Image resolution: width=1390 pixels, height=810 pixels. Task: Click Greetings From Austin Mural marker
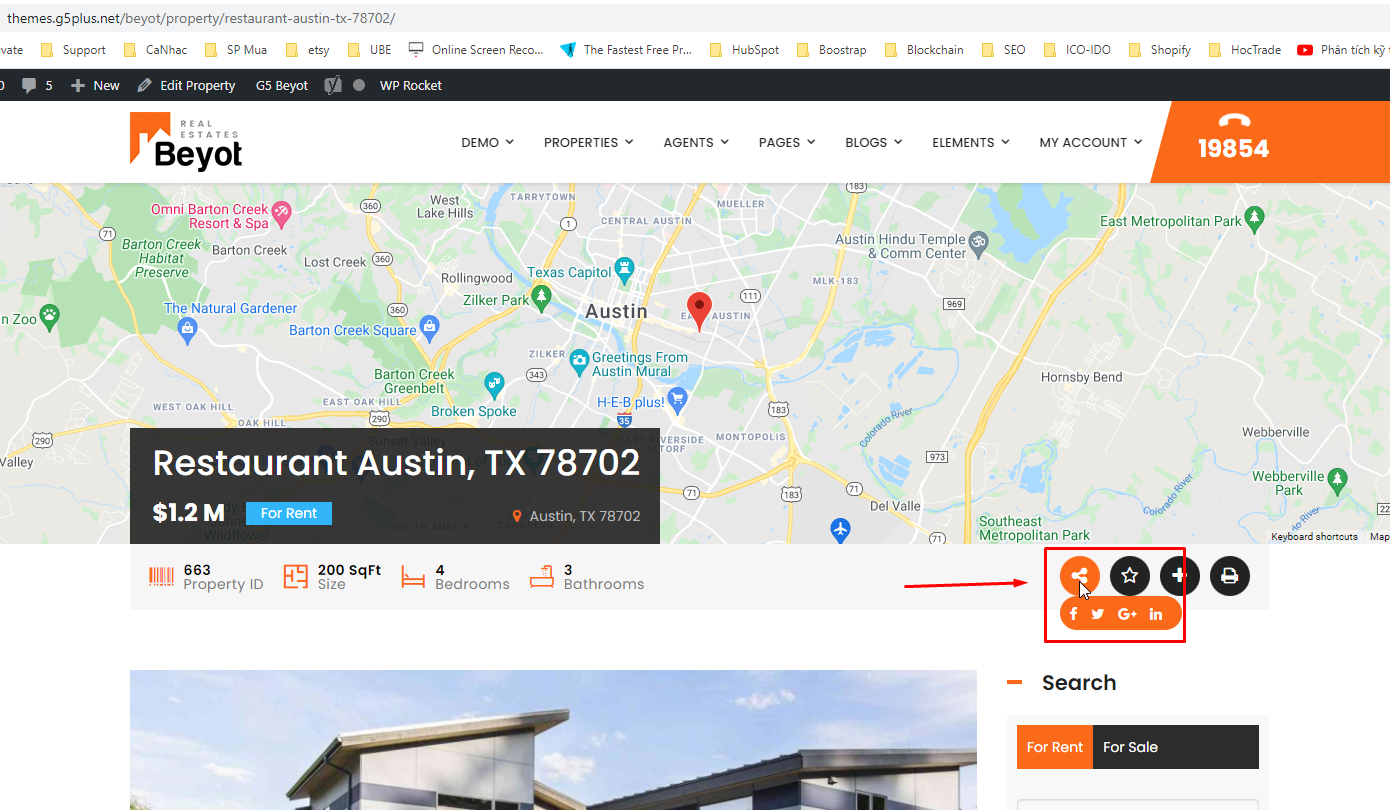pyautogui.click(x=579, y=360)
